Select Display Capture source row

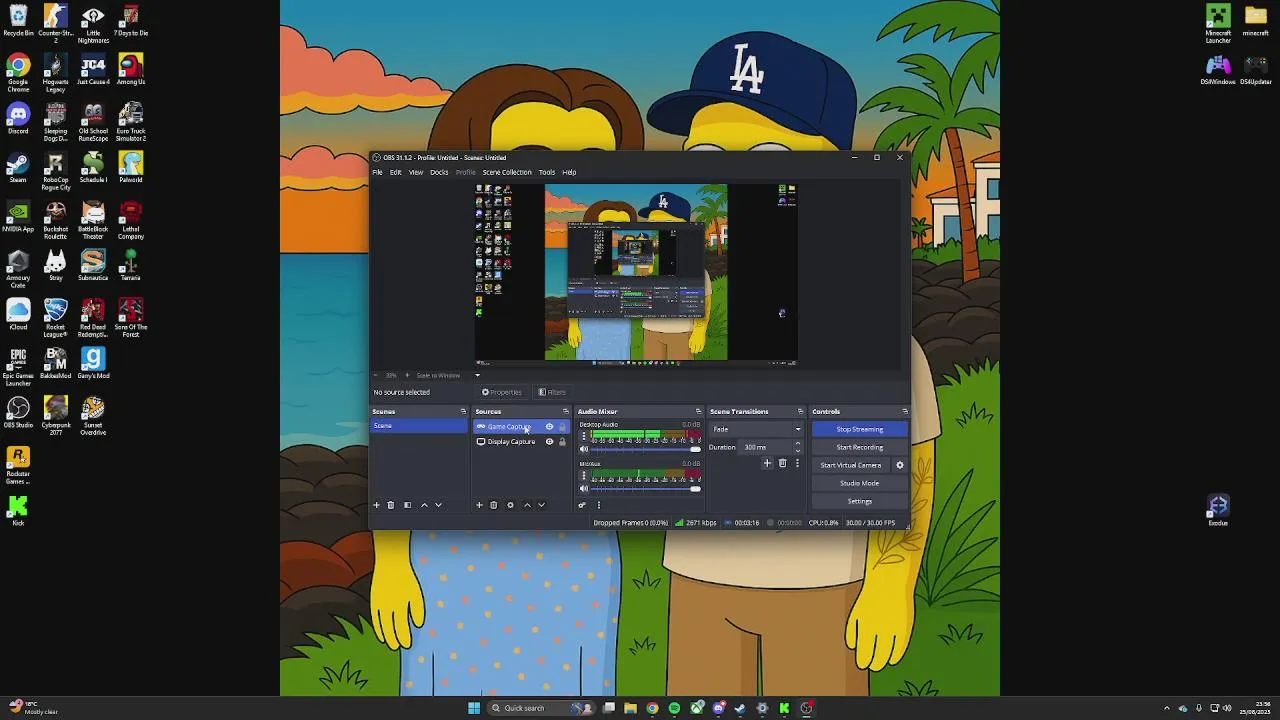click(521, 442)
